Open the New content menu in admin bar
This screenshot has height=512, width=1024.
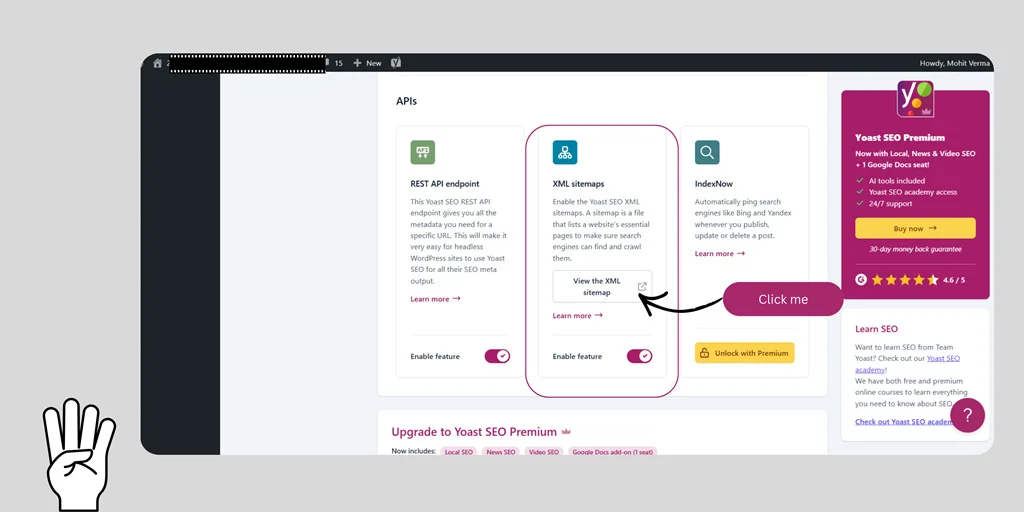point(367,63)
